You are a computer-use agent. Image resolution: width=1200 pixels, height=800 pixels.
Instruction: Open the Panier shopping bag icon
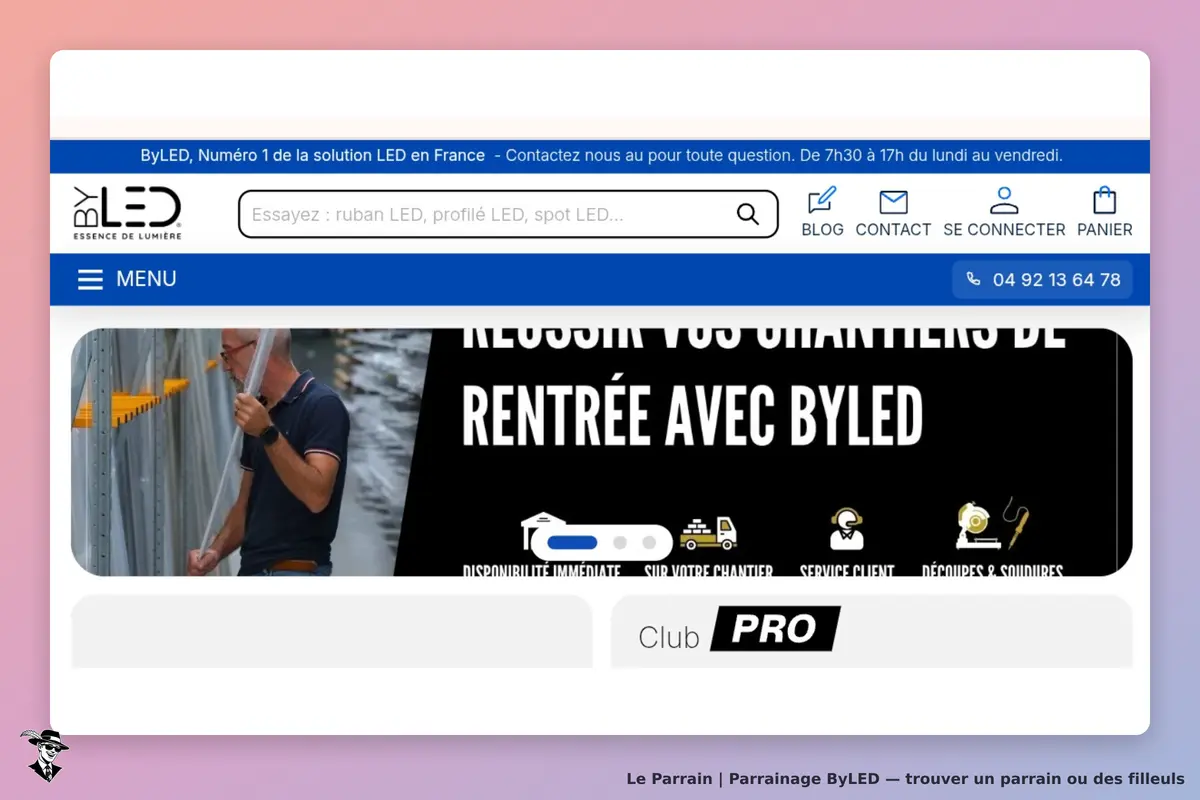pos(1105,200)
